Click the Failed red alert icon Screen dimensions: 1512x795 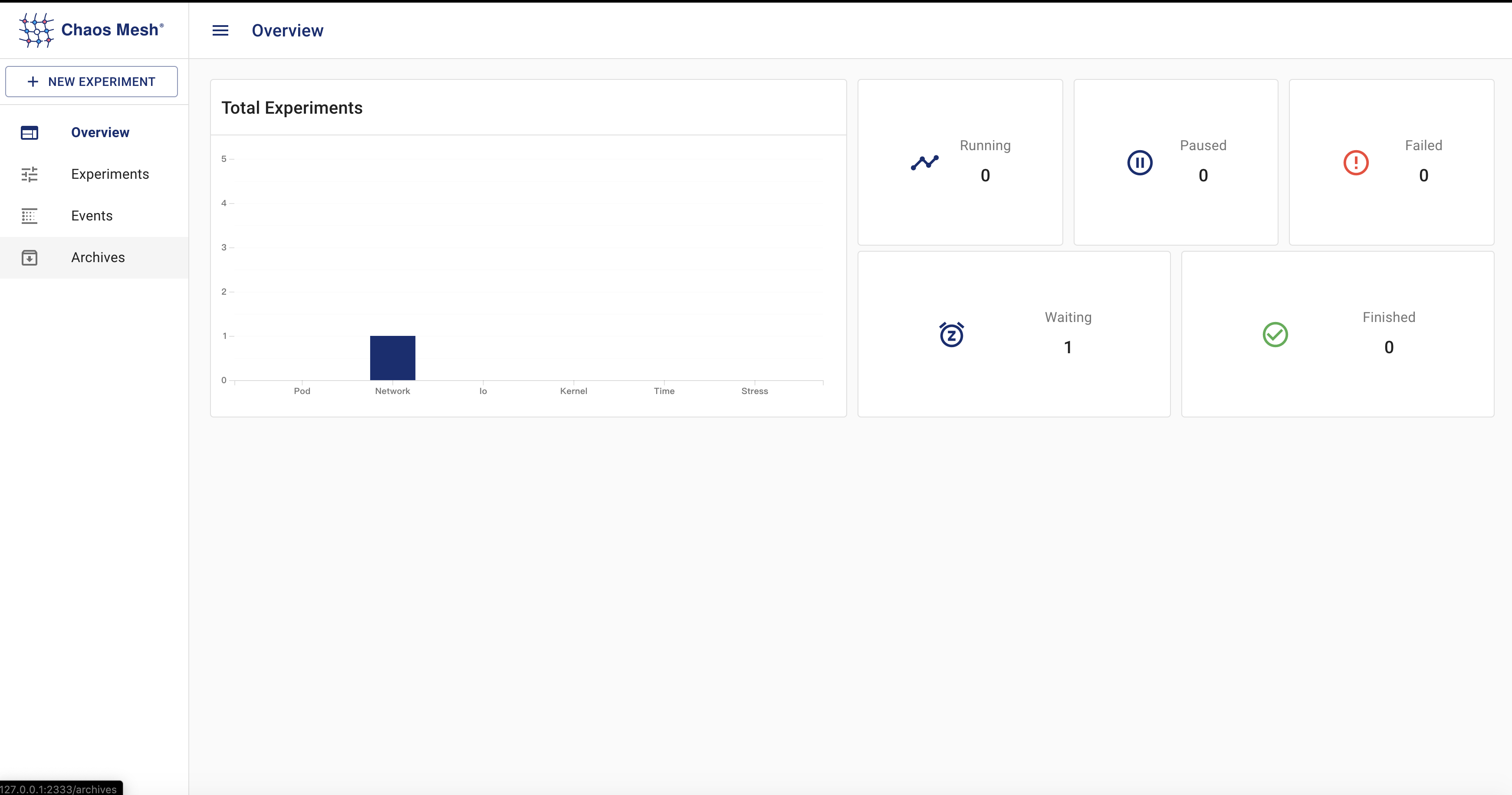(1355, 163)
